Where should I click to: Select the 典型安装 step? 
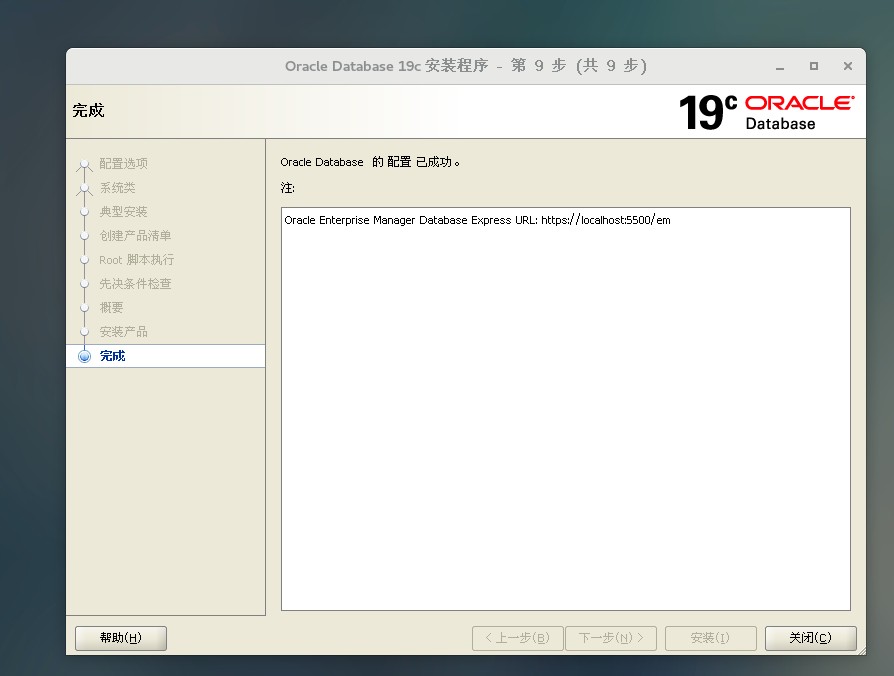123,211
